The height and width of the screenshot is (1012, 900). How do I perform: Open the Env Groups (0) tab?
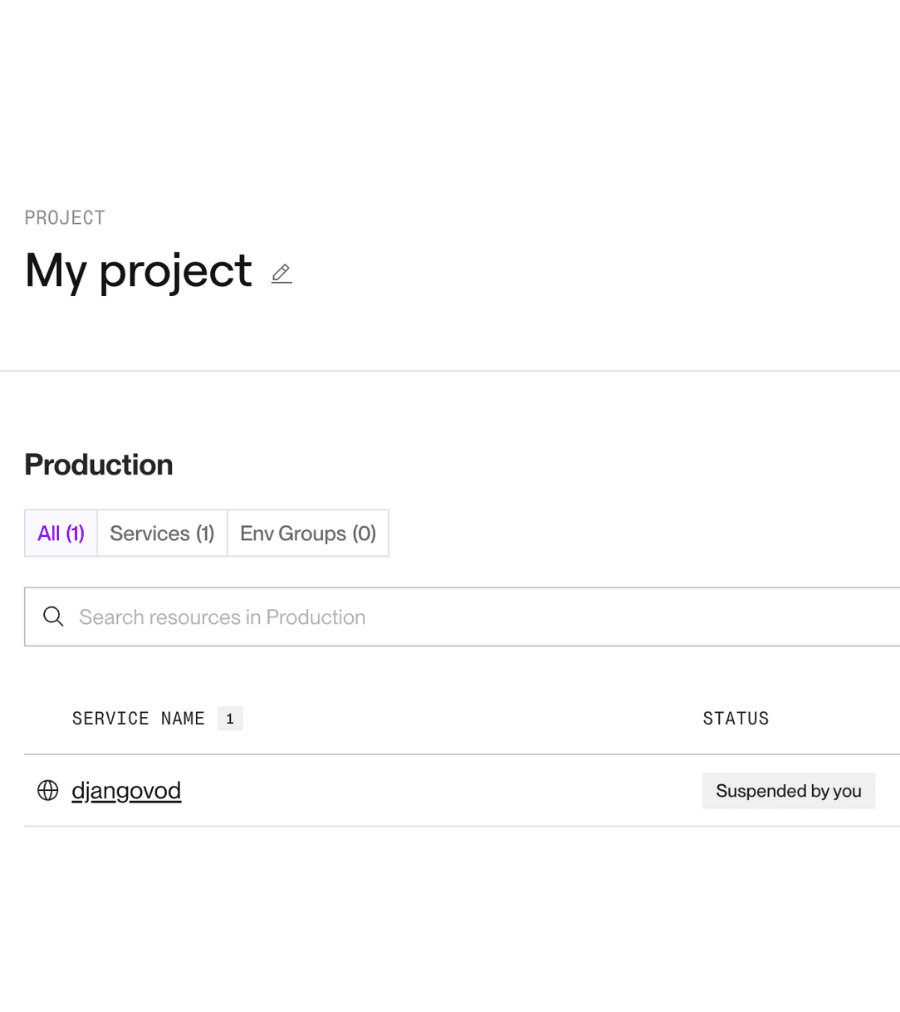click(308, 533)
